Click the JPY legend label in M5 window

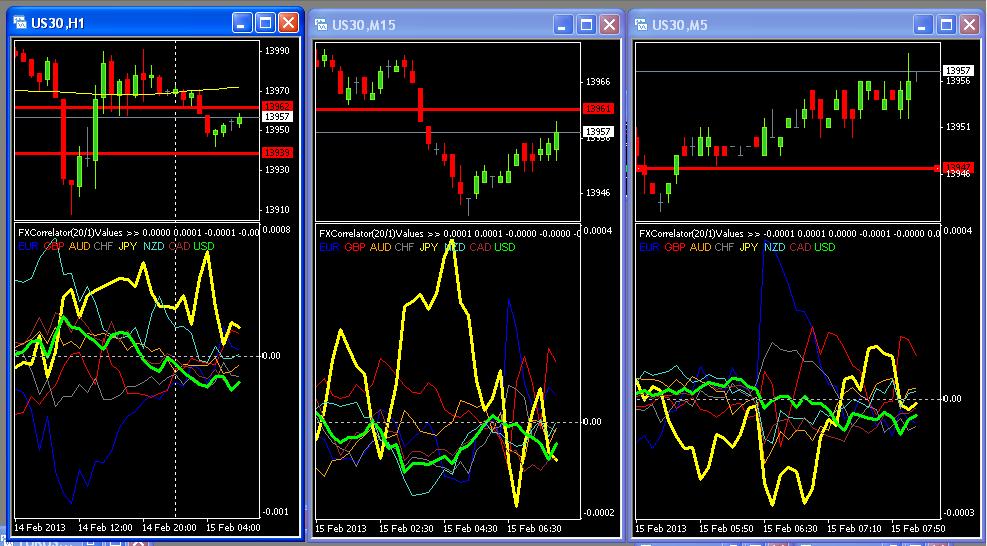tap(748, 247)
